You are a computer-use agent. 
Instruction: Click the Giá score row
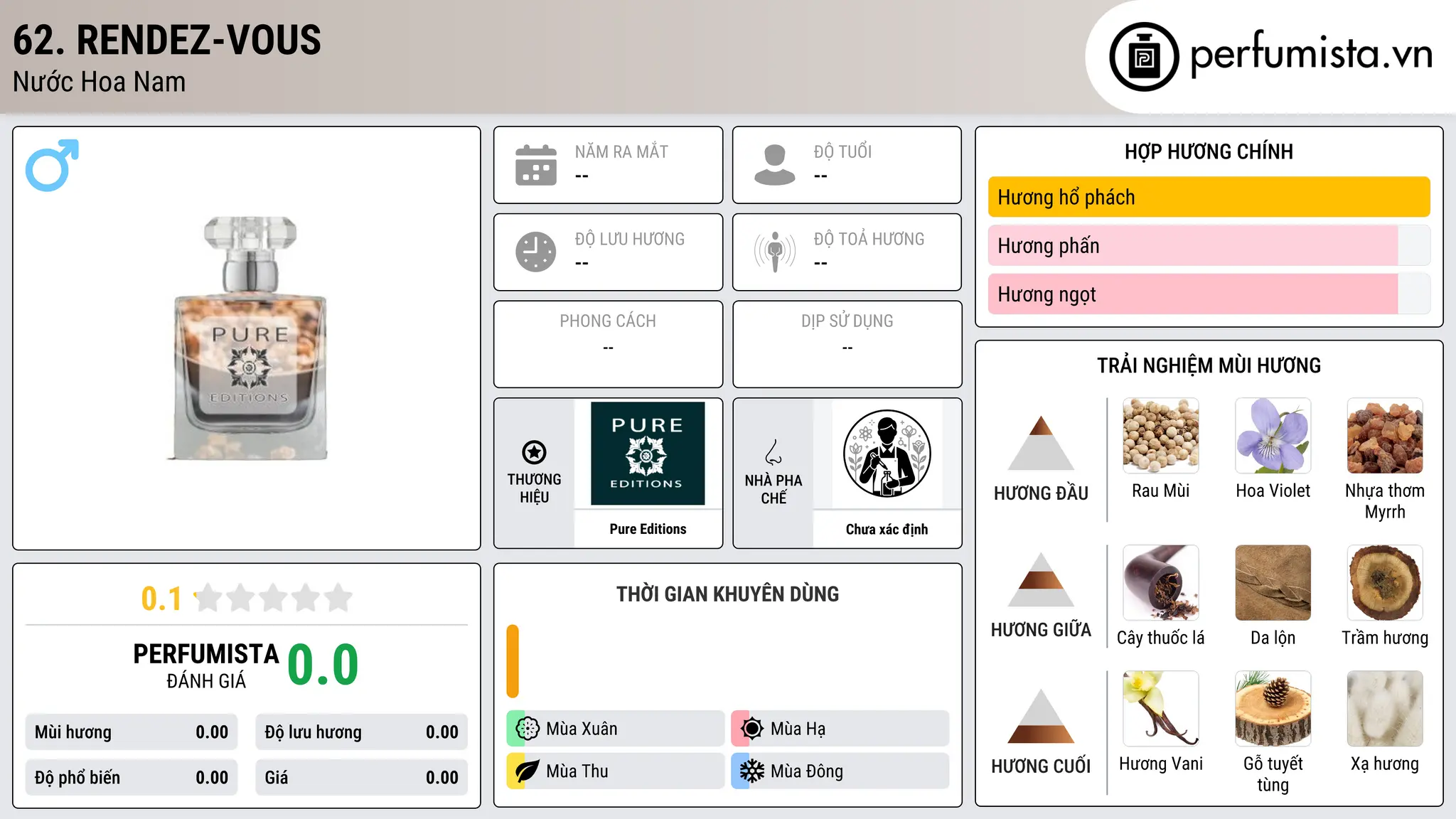point(362,777)
